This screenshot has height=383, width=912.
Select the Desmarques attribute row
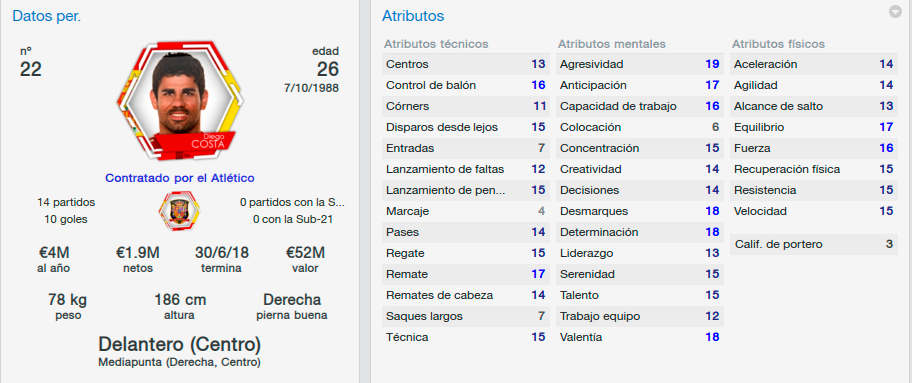640,211
